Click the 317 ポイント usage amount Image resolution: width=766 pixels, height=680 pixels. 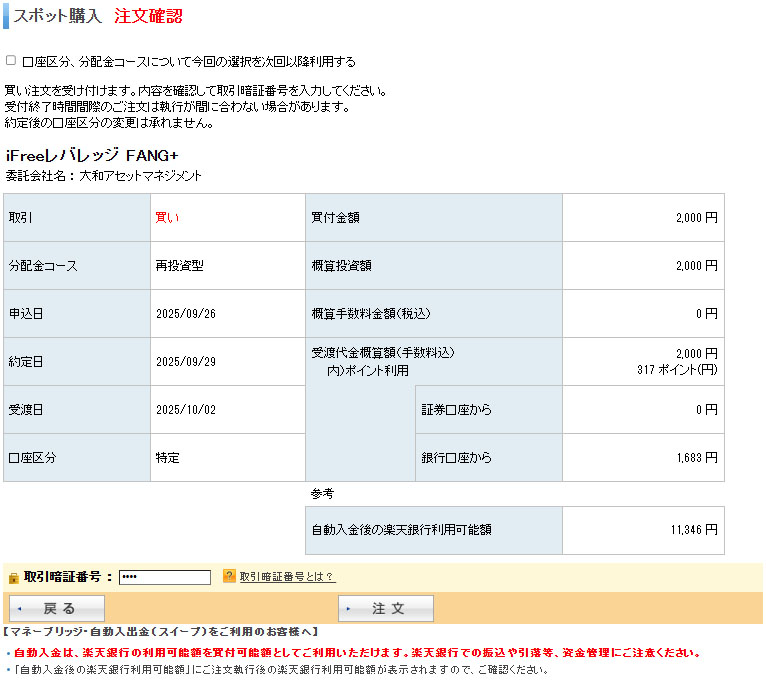click(x=677, y=370)
